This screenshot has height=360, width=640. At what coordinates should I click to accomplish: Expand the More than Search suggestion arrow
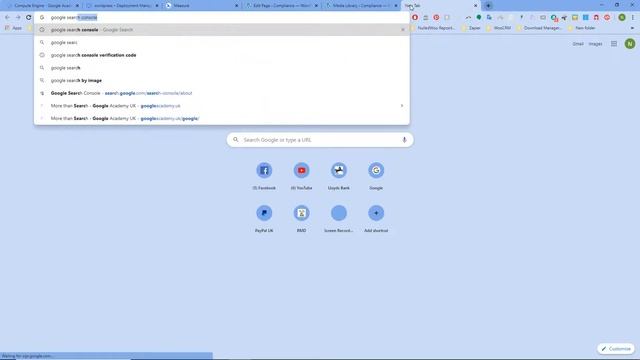click(402, 106)
